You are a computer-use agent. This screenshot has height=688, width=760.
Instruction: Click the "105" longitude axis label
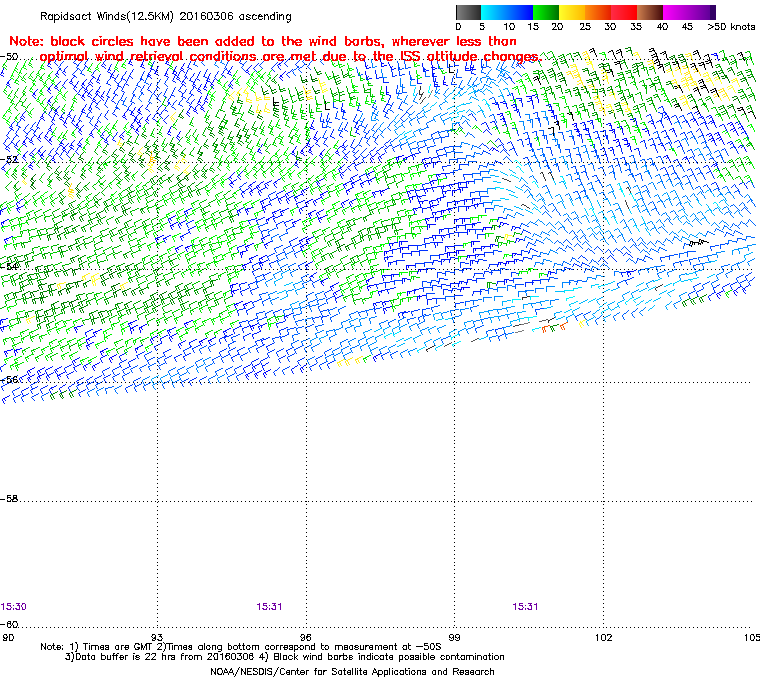[x=752, y=637]
